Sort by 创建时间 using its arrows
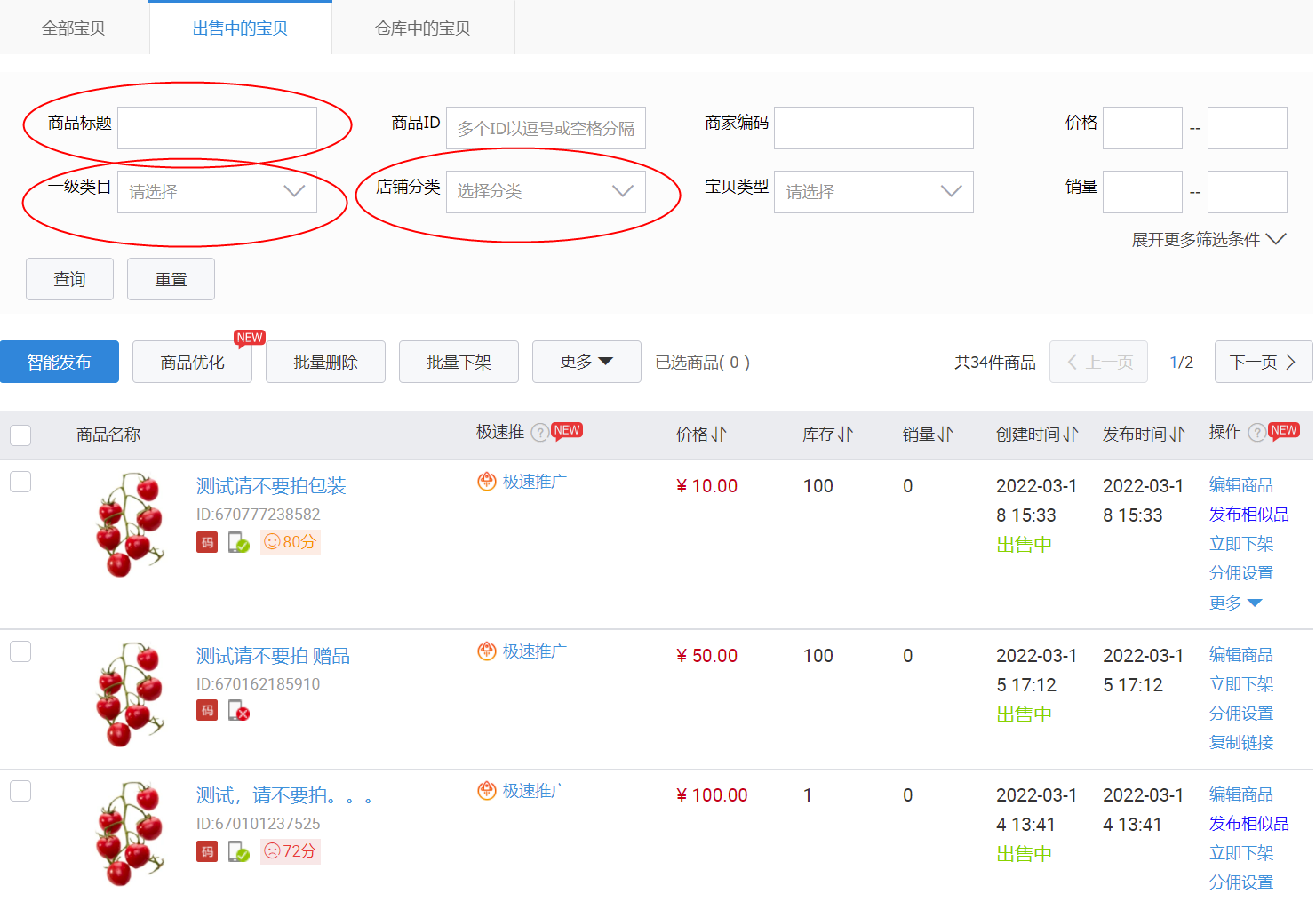Image resolution: width=1316 pixels, height=902 pixels. [x=1071, y=435]
